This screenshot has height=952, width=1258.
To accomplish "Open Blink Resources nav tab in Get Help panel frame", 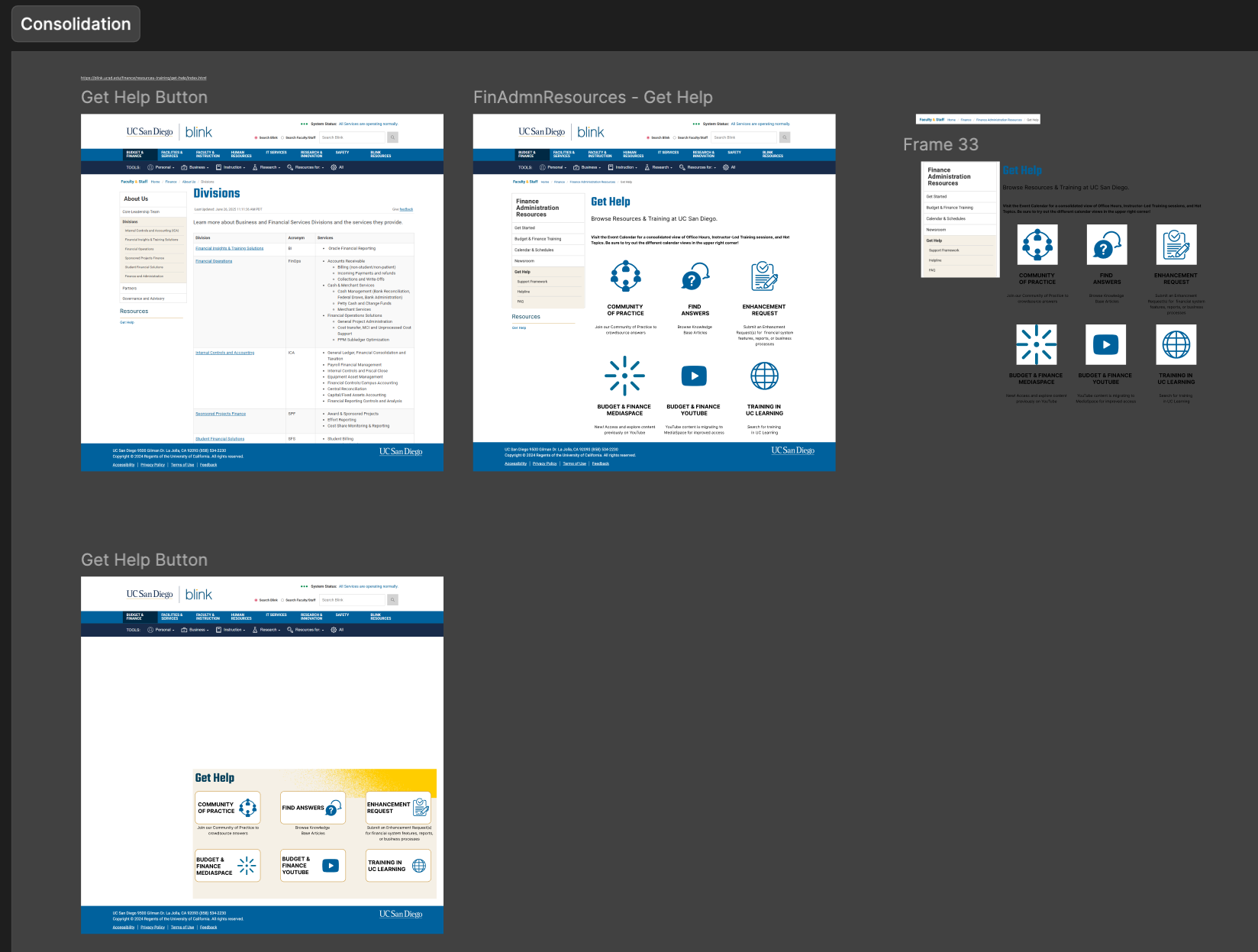I will click(381, 617).
